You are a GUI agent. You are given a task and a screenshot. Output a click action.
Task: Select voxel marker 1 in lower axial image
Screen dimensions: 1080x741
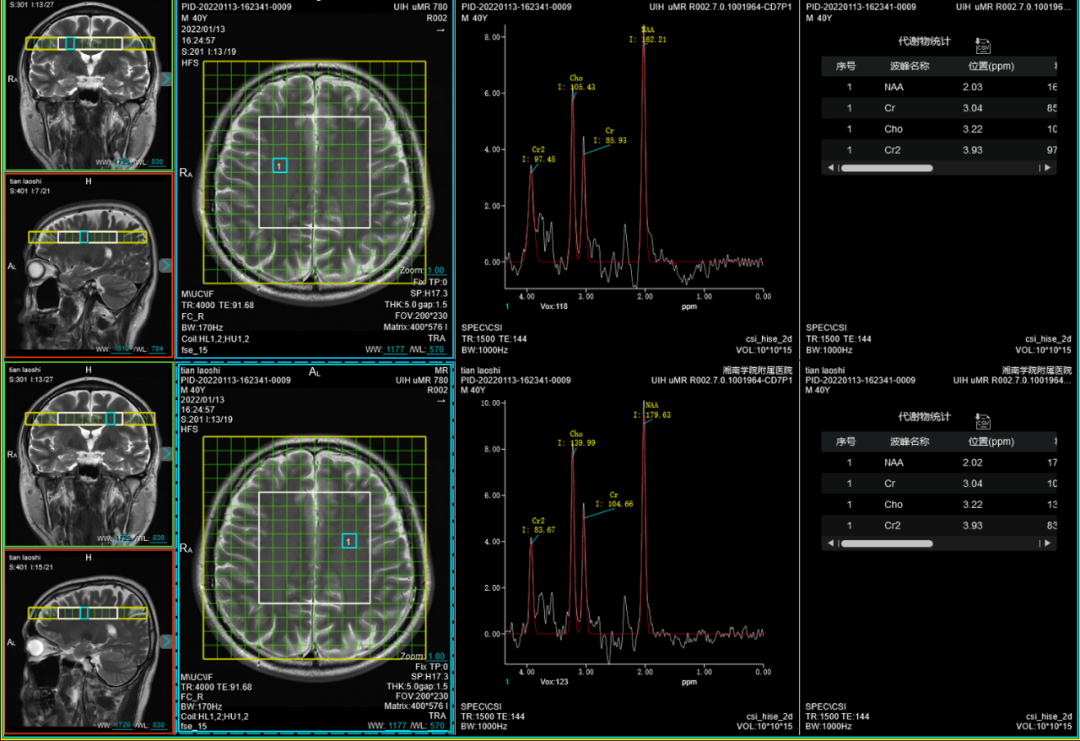(349, 541)
